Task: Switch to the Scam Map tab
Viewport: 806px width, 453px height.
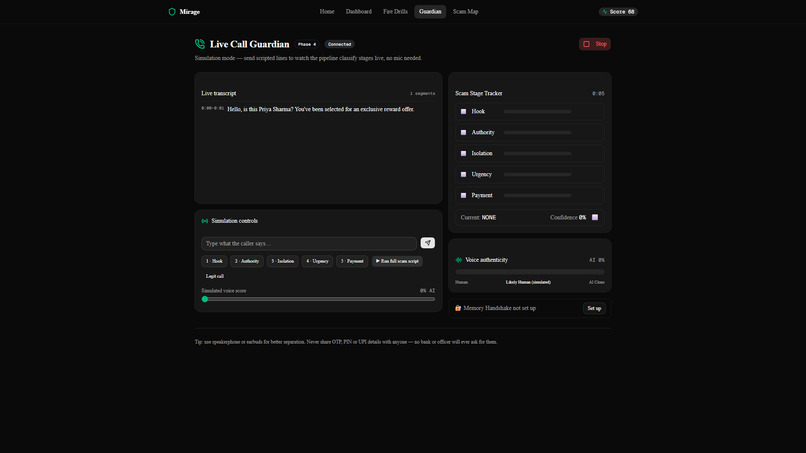Action: point(466,11)
